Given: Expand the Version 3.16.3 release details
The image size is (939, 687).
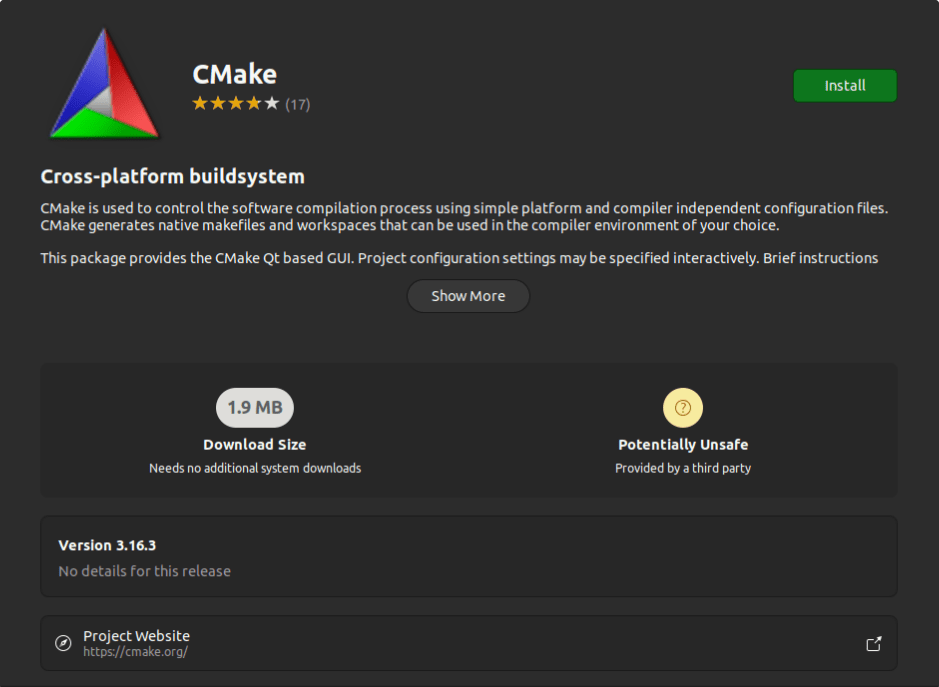Looking at the screenshot, I should point(467,555).
